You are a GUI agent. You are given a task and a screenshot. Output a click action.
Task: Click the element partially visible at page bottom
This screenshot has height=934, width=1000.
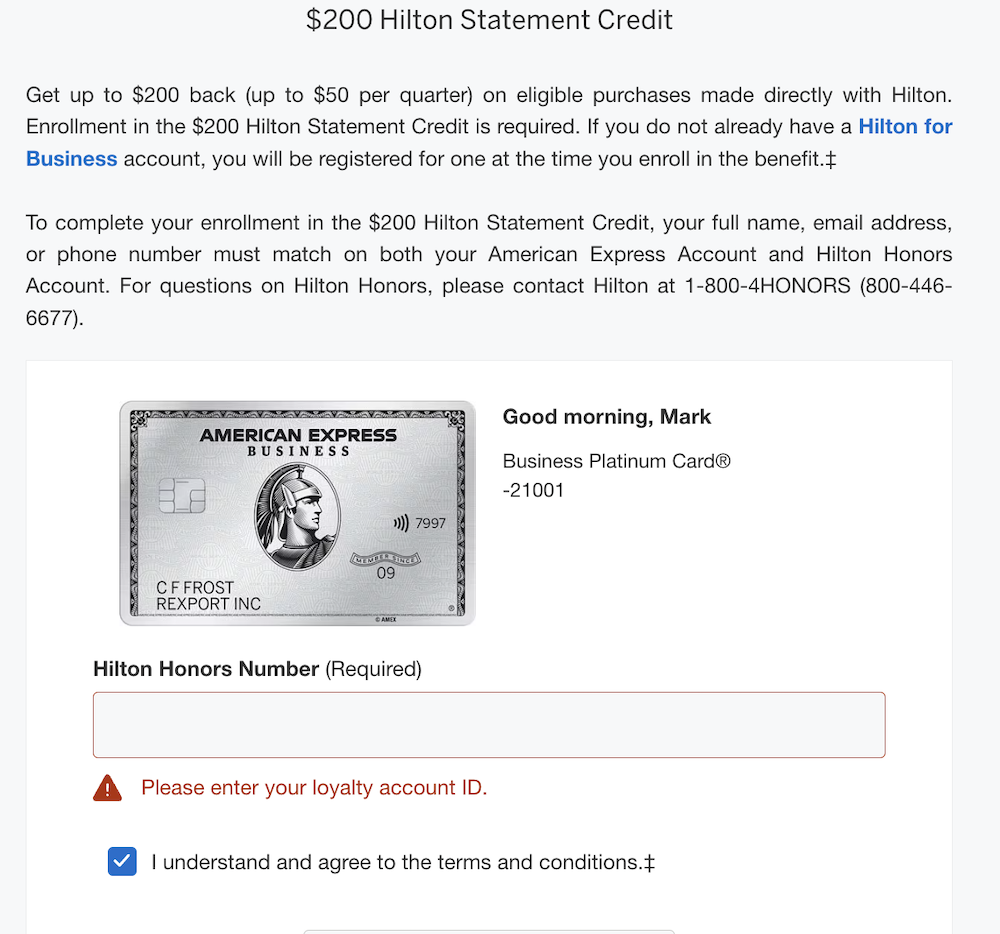coord(489,931)
